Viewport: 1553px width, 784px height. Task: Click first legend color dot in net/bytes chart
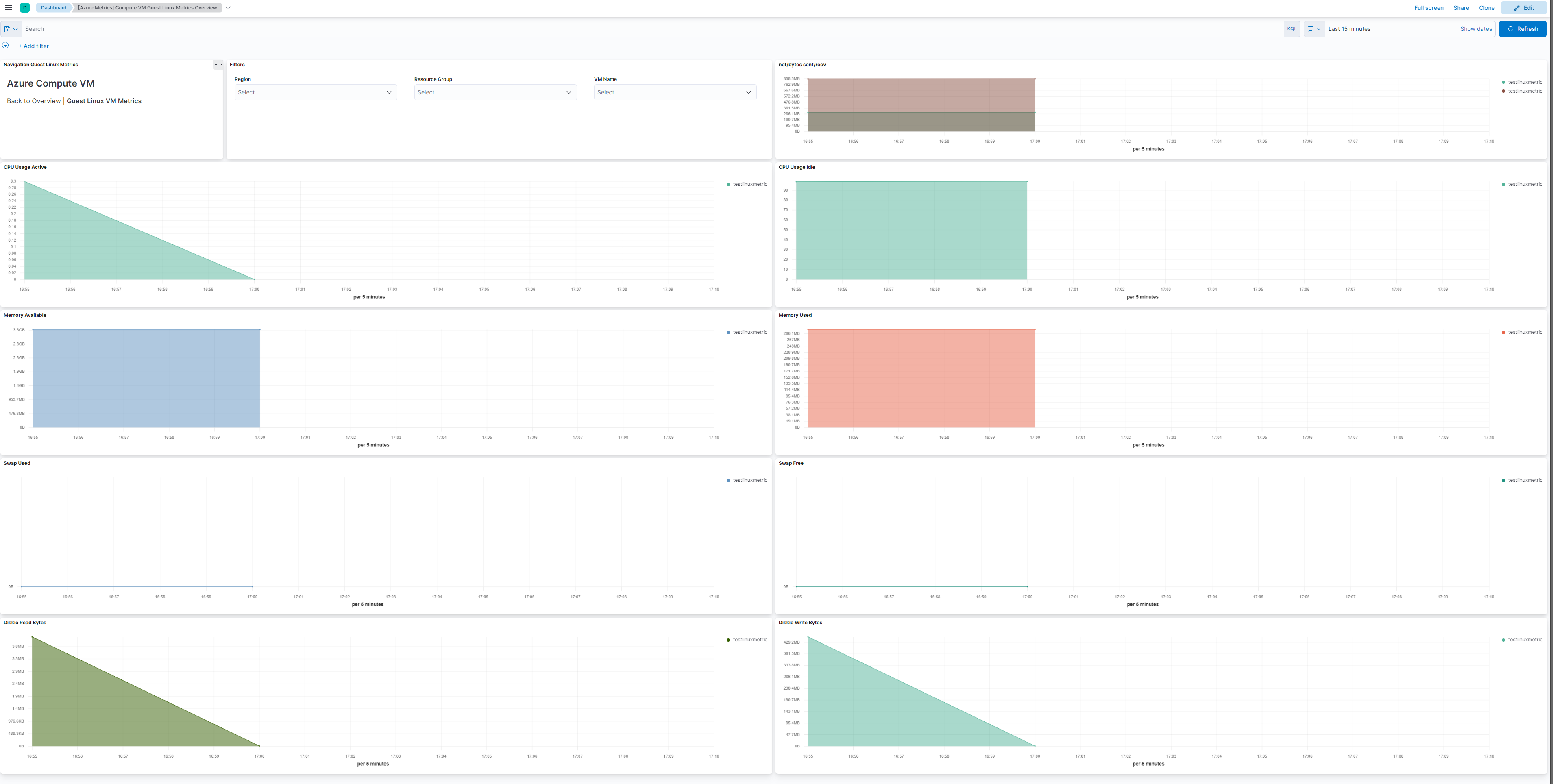1503,82
